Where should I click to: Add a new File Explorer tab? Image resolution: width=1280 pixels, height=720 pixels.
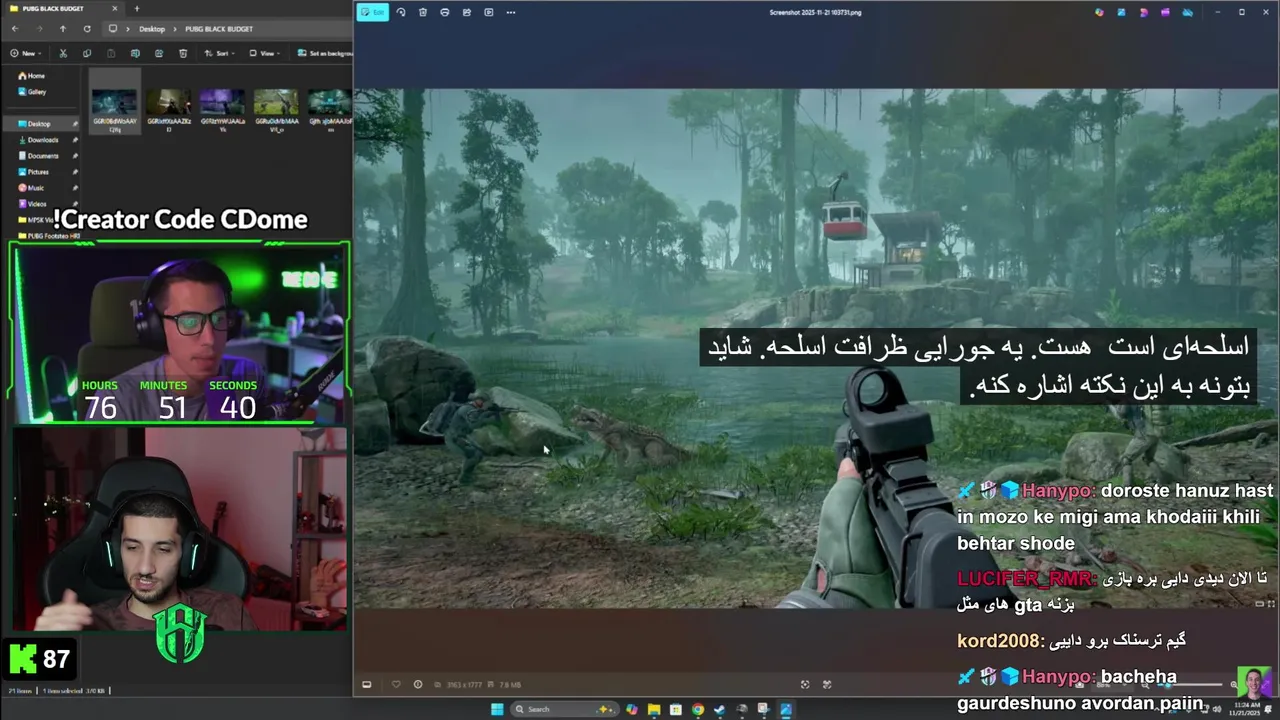[x=137, y=9]
